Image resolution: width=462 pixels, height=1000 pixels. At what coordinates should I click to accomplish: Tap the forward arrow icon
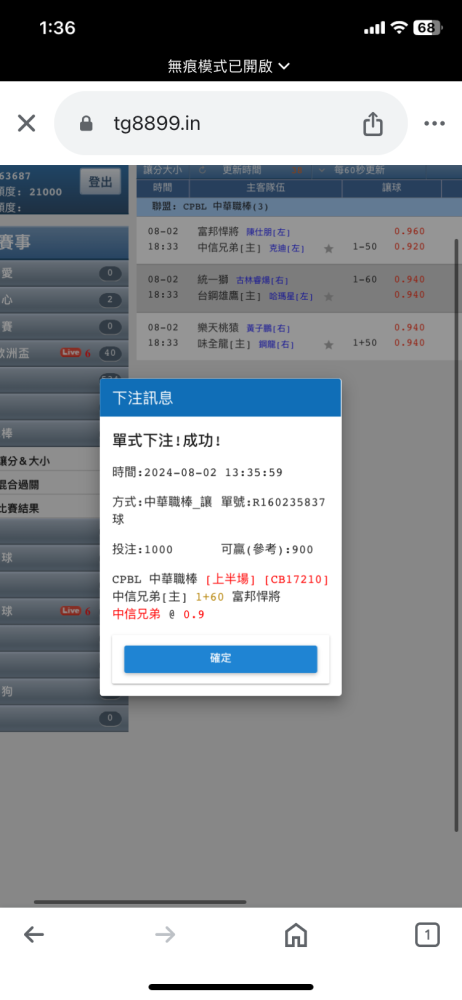click(x=165, y=936)
